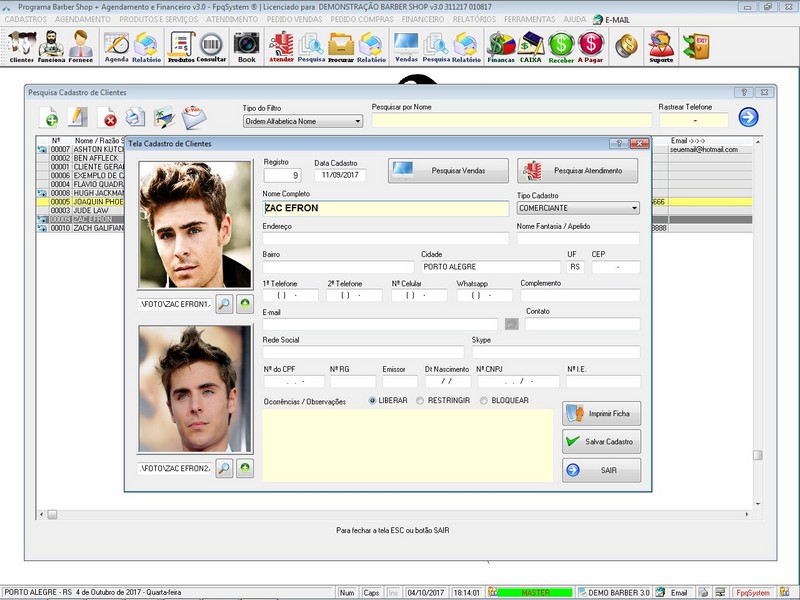Screen dimensions: 800x600
Task: Open the Agenda calendar icon
Action: [x=116, y=46]
